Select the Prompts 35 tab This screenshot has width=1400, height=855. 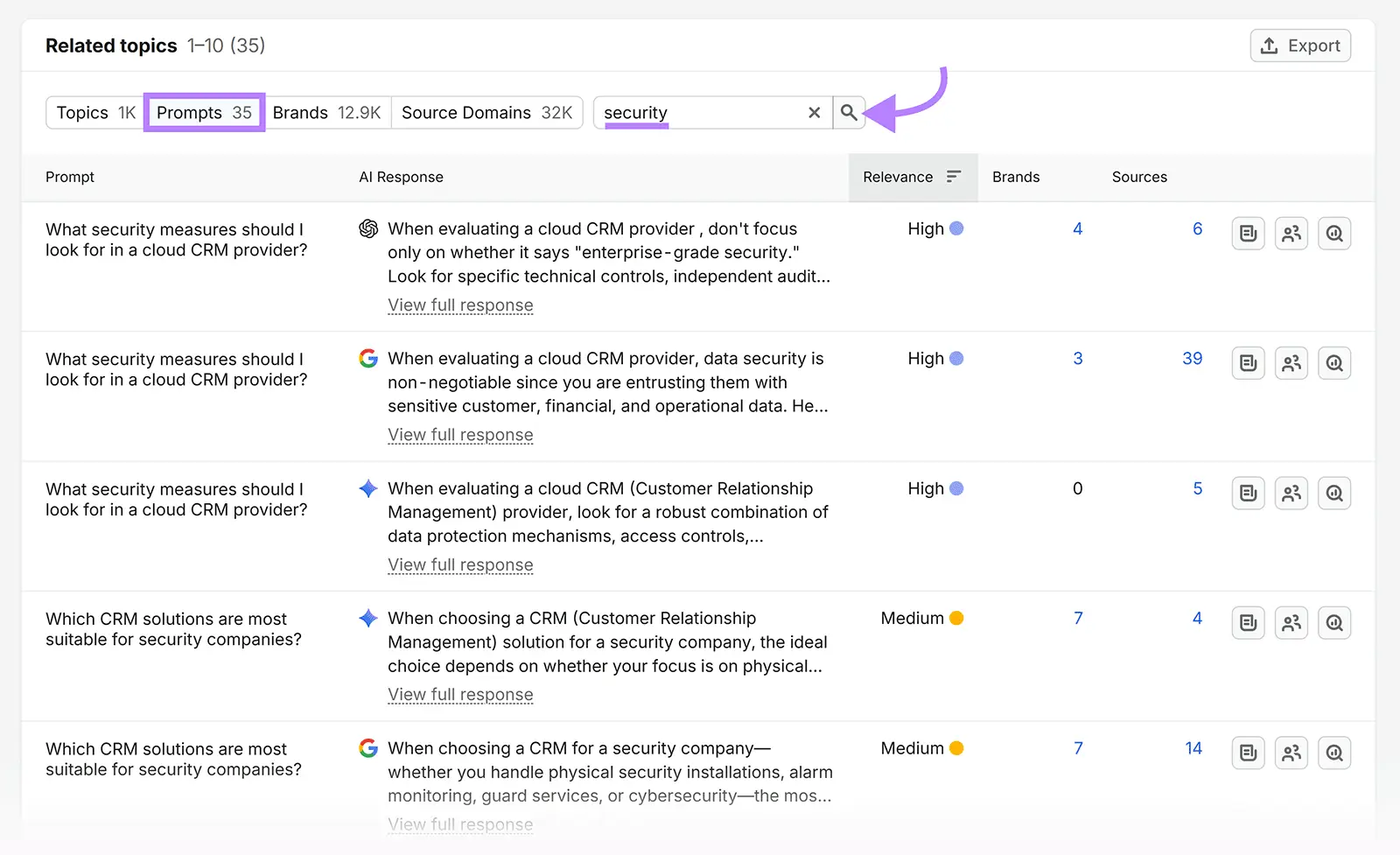coord(204,113)
